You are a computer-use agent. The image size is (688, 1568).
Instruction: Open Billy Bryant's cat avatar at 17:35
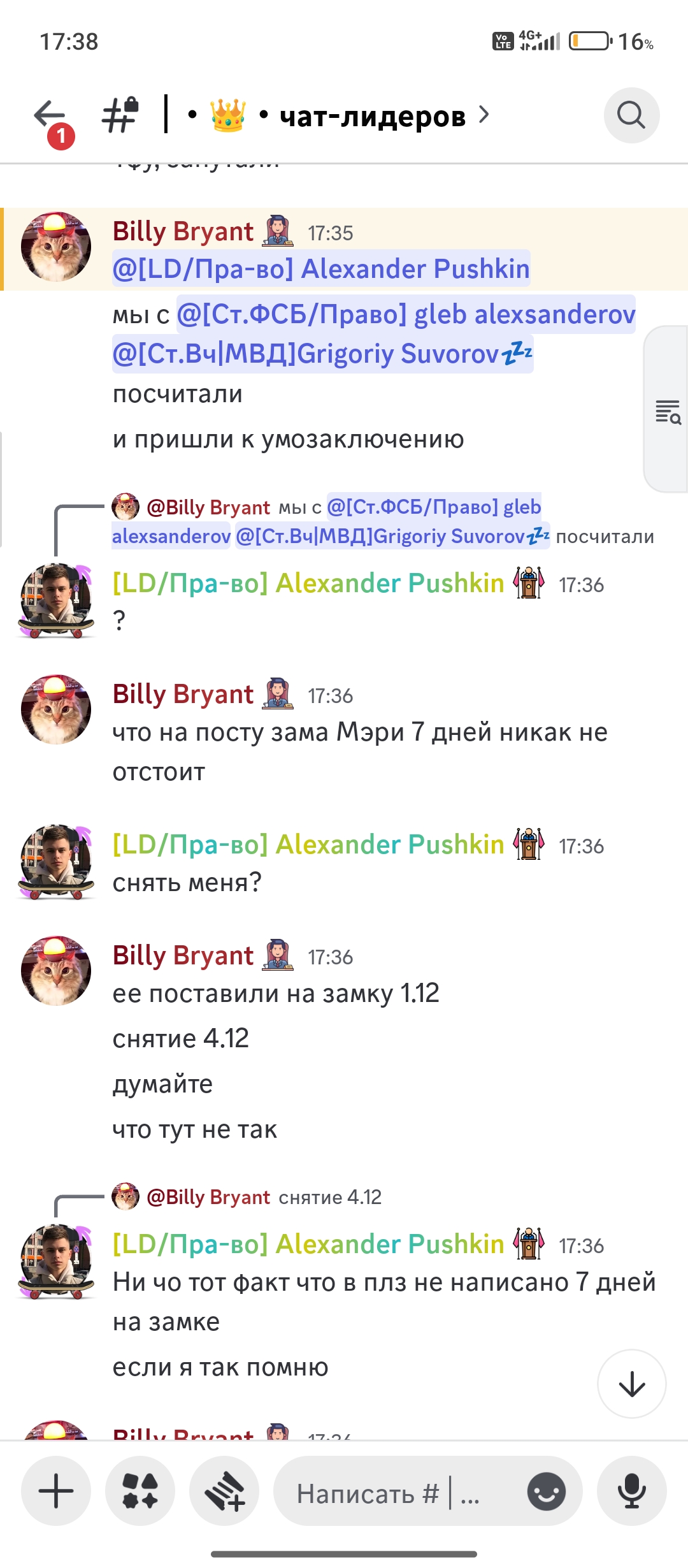tap(56, 247)
